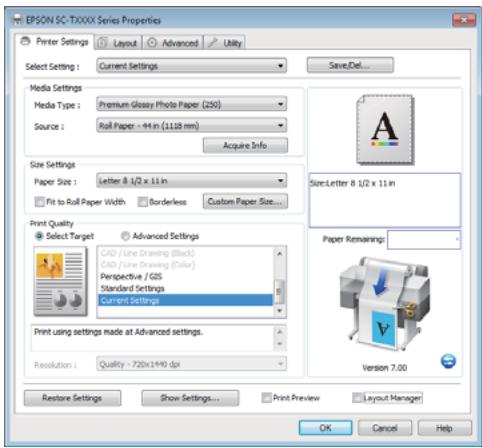Open the Utility tab
The image size is (482, 448).
click(225, 43)
